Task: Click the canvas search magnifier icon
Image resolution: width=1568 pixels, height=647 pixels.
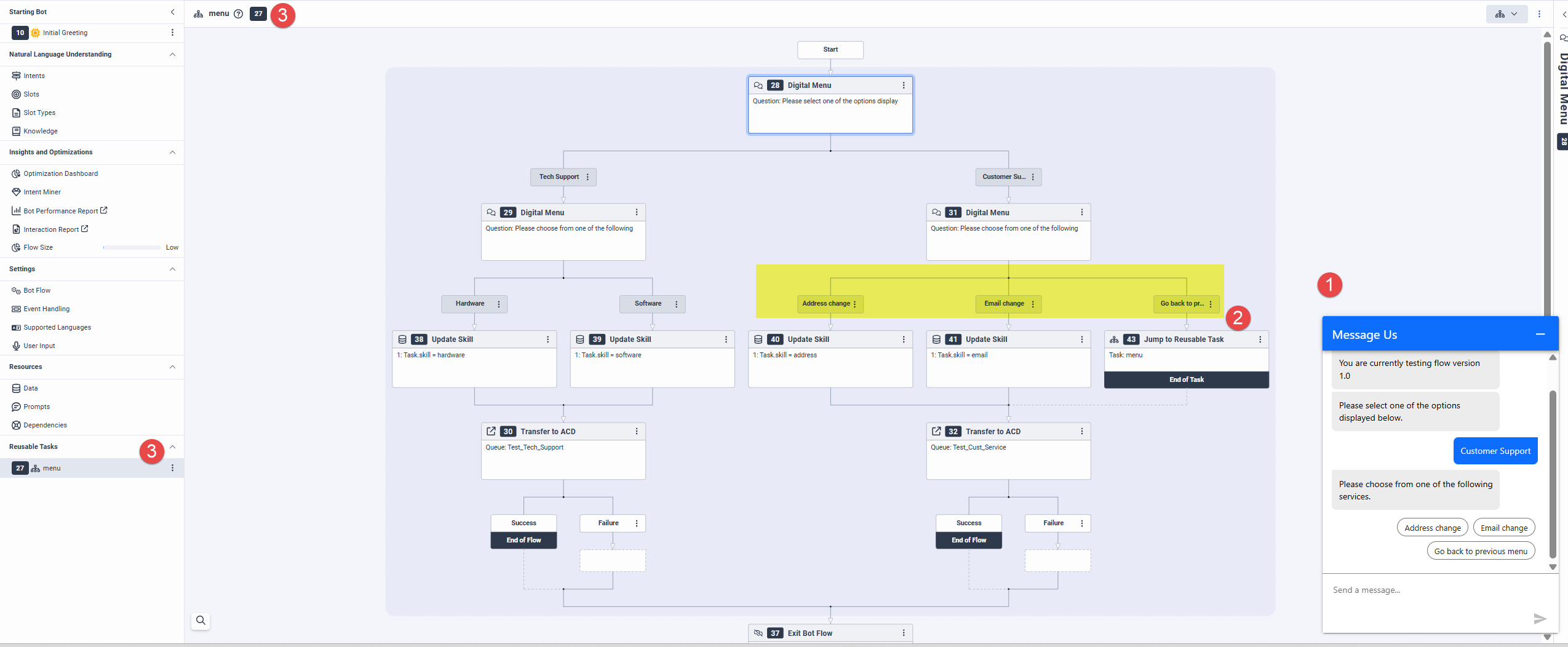Action: tap(201, 621)
